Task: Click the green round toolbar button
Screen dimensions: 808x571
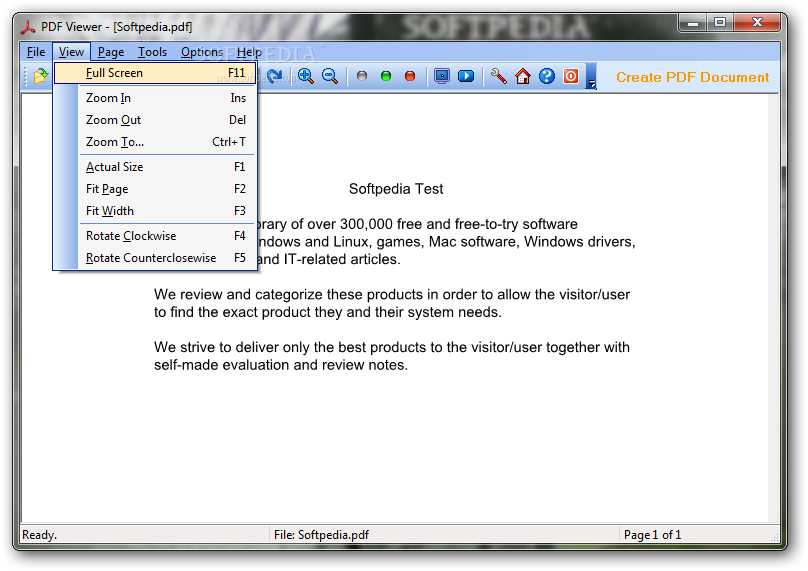Action: click(x=385, y=76)
